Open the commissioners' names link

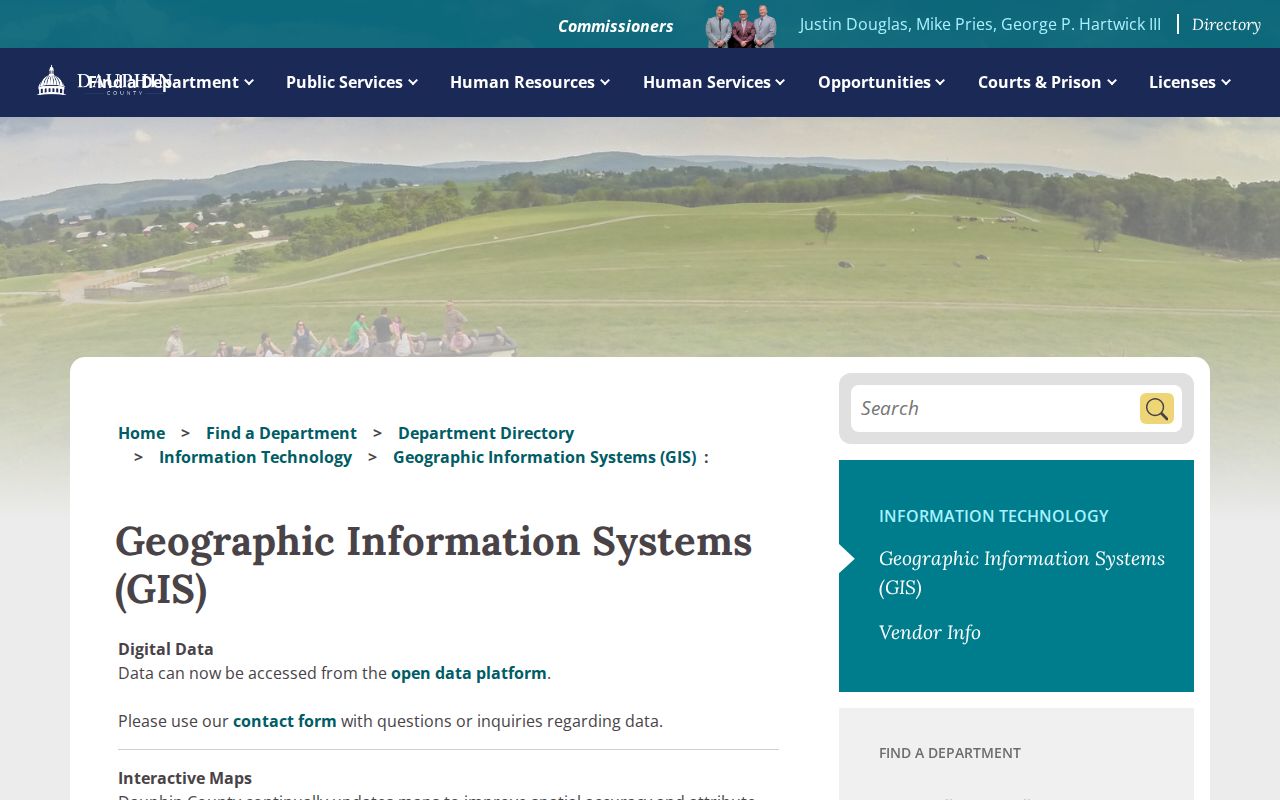tap(980, 24)
